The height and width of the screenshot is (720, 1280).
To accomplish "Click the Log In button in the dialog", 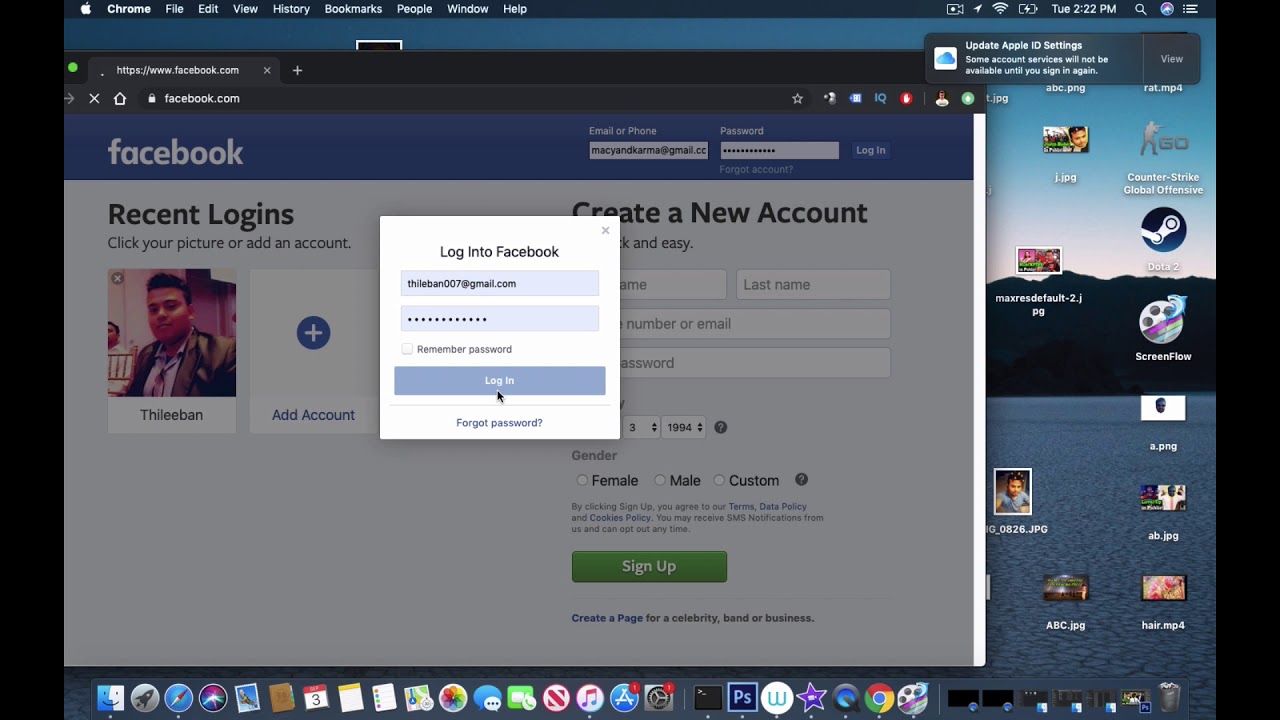I will point(499,381).
